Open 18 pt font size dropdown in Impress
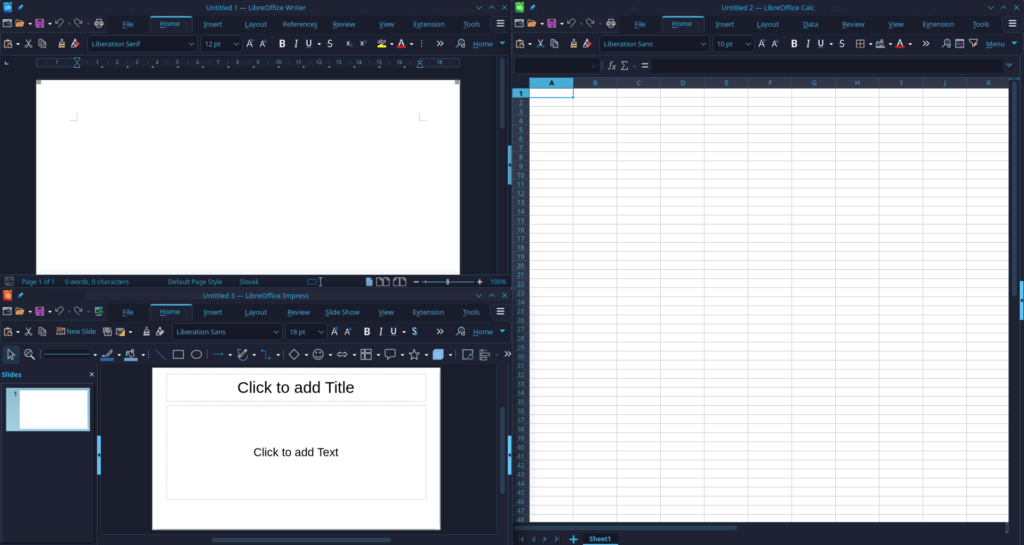 pyautogui.click(x=320, y=332)
